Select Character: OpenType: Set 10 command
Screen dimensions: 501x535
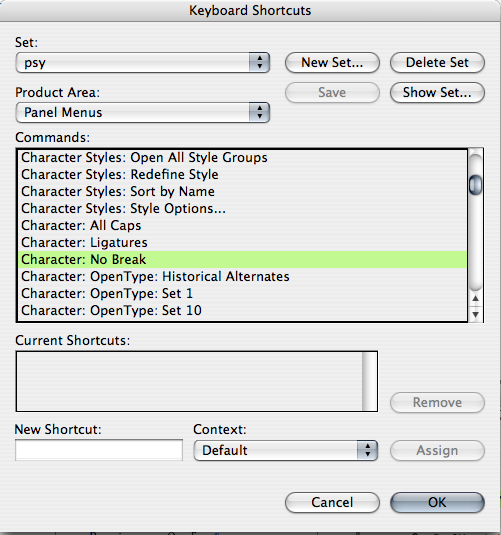(242, 310)
